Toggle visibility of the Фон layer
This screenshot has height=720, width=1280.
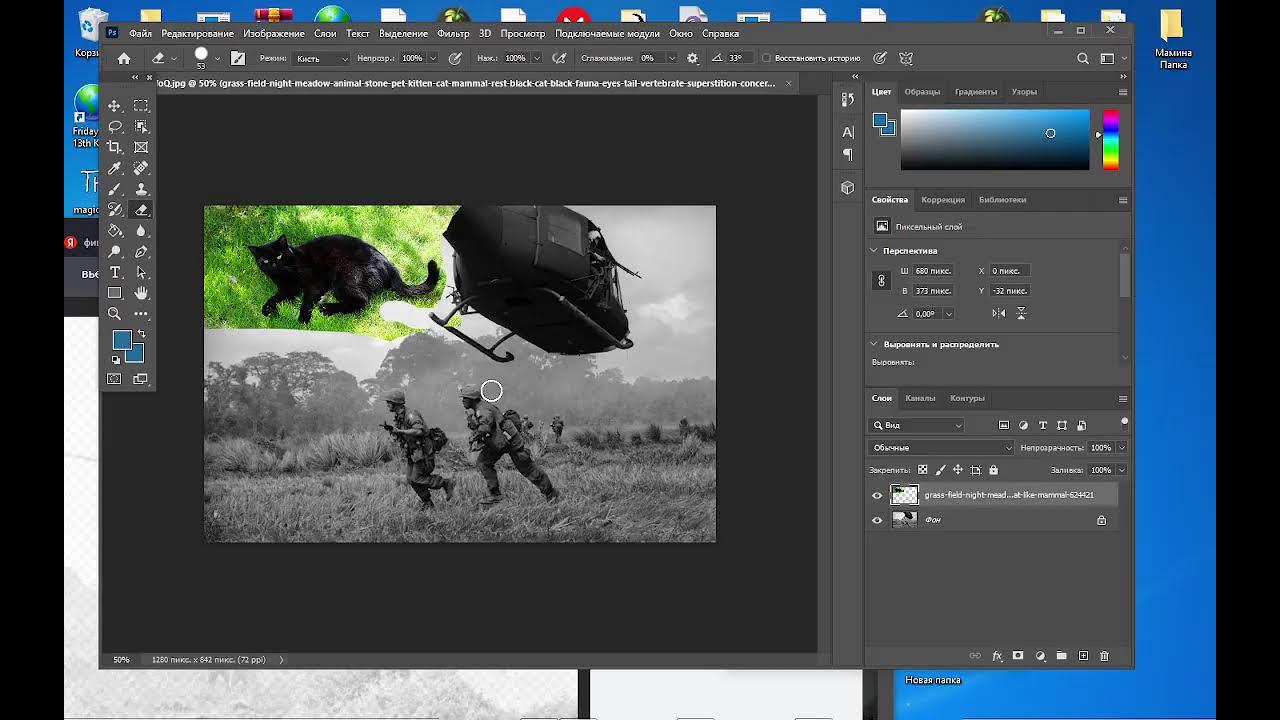[x=877, y=520]
